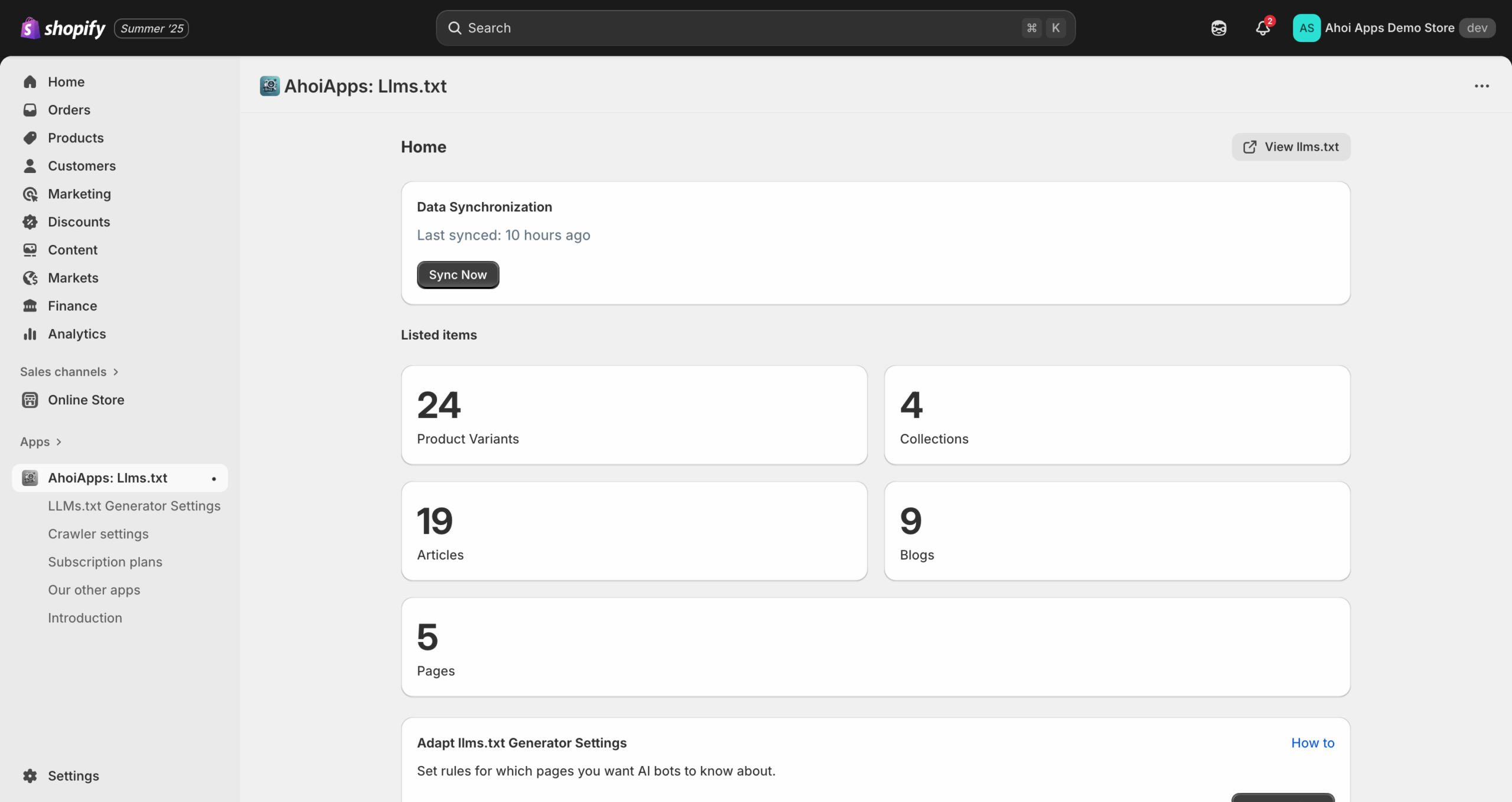Click the Discounts badge icon
The width and height of the screenshot is (1512, 802).
coord(30,222)
